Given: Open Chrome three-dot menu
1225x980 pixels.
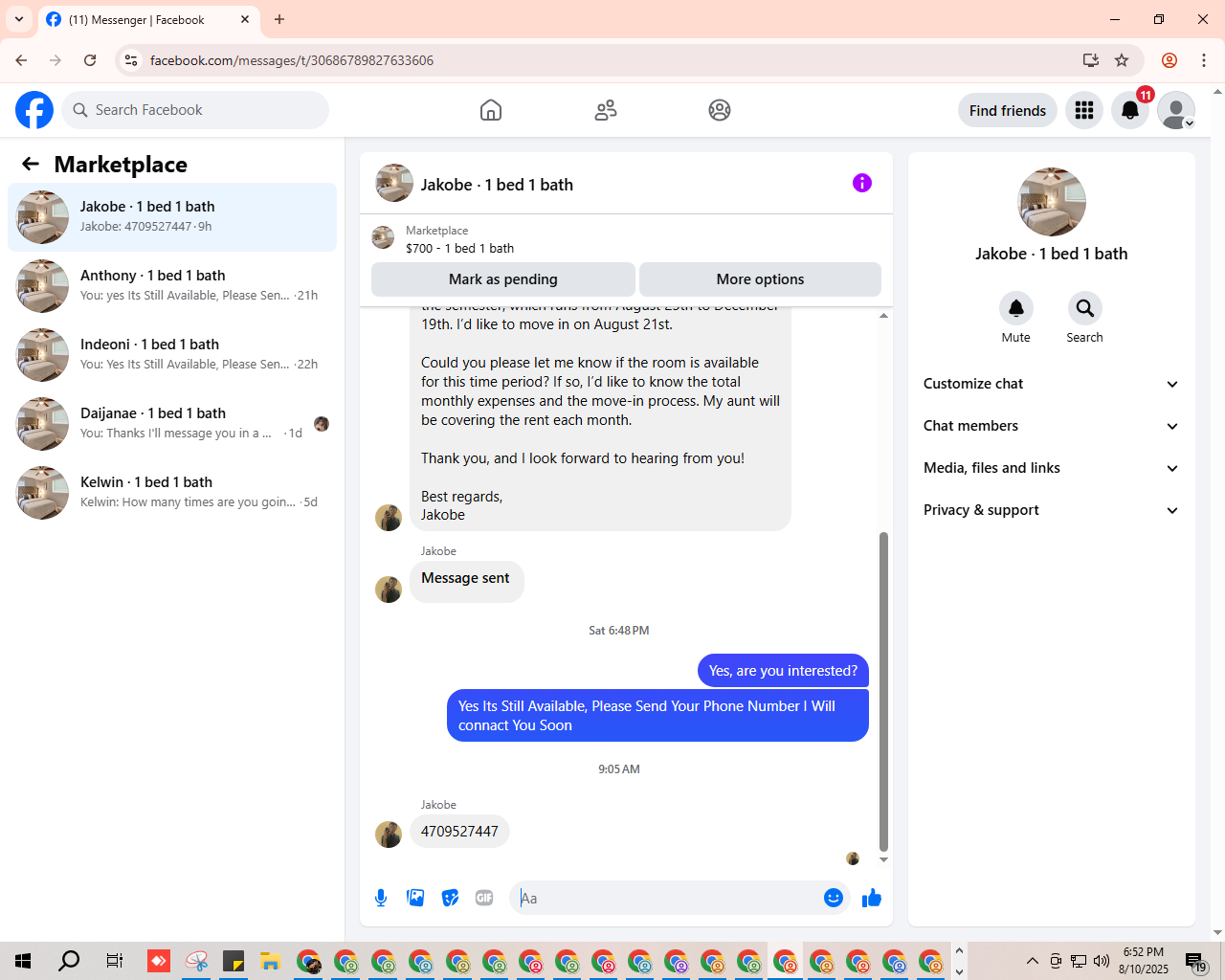Looking at the screenshot, I should pyautogui.click(x=1204, y=60).
